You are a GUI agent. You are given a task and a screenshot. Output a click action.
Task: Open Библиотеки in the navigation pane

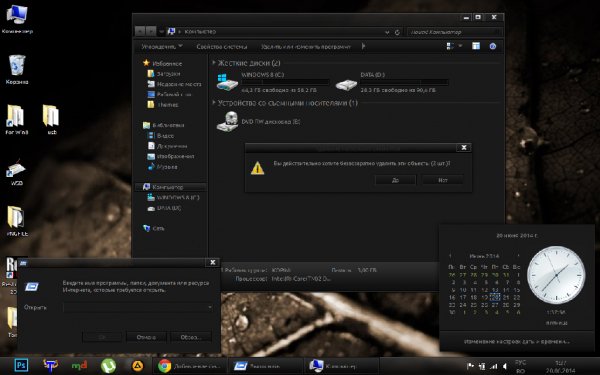pos(168,125)
